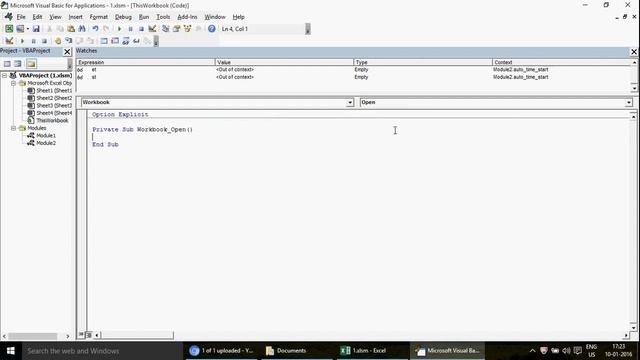This screenshot has height=360, width=640.
Task: Select Sheet3 in the project tree
Action: [49, 106]
